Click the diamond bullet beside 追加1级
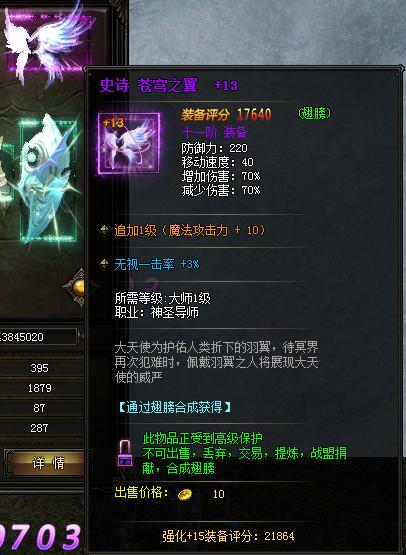The width and height of the screenshot is (406, 555). click(104, 230)
